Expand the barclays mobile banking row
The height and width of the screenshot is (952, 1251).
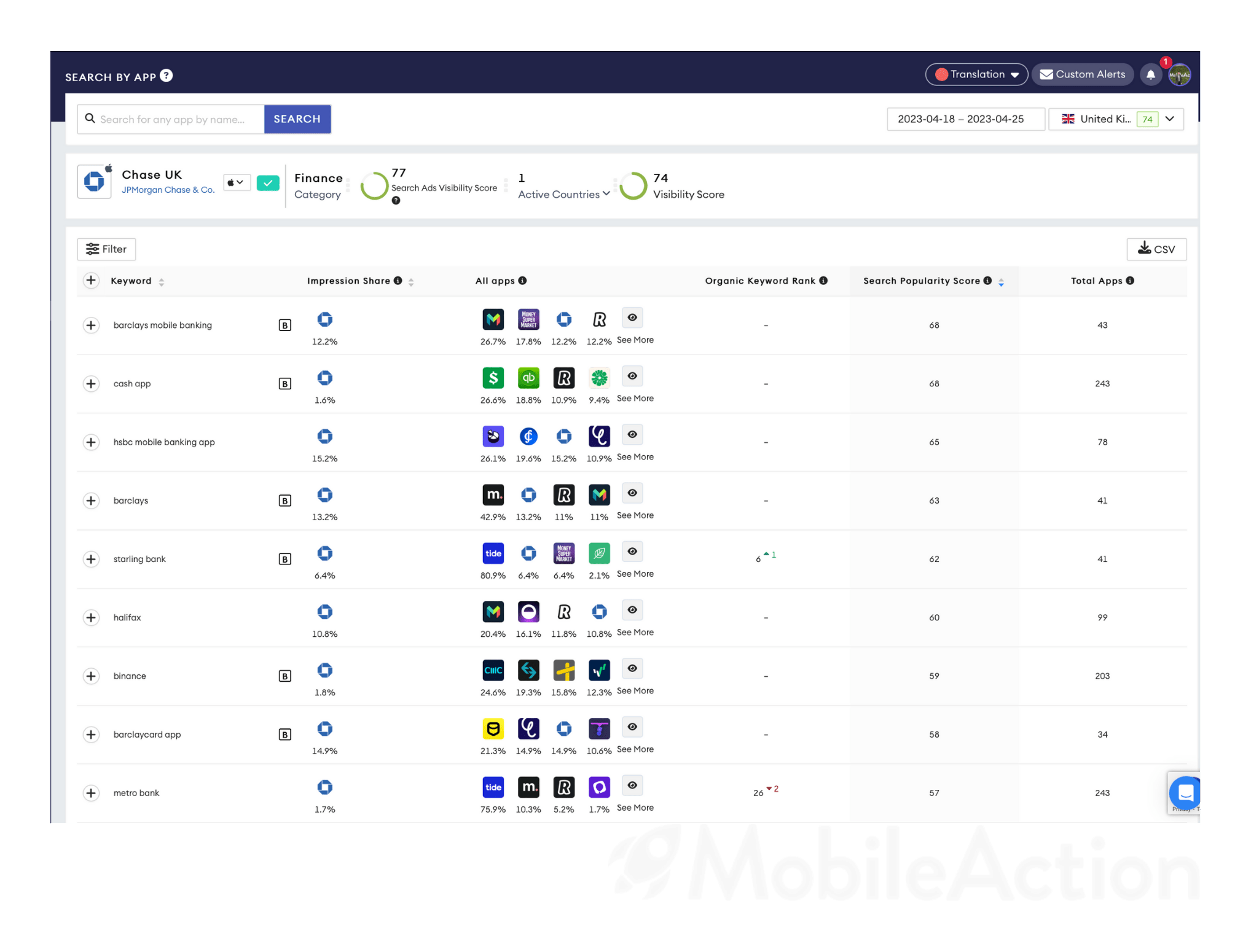point(91,326)
